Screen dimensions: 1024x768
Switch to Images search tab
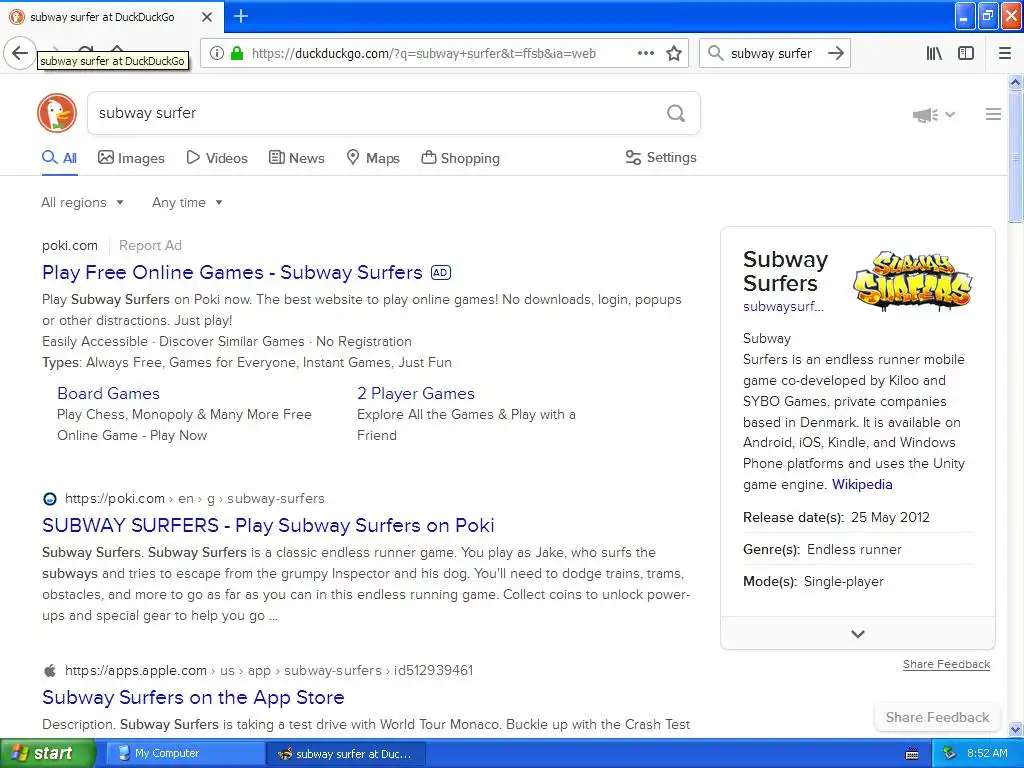click(x=131, y=158)
